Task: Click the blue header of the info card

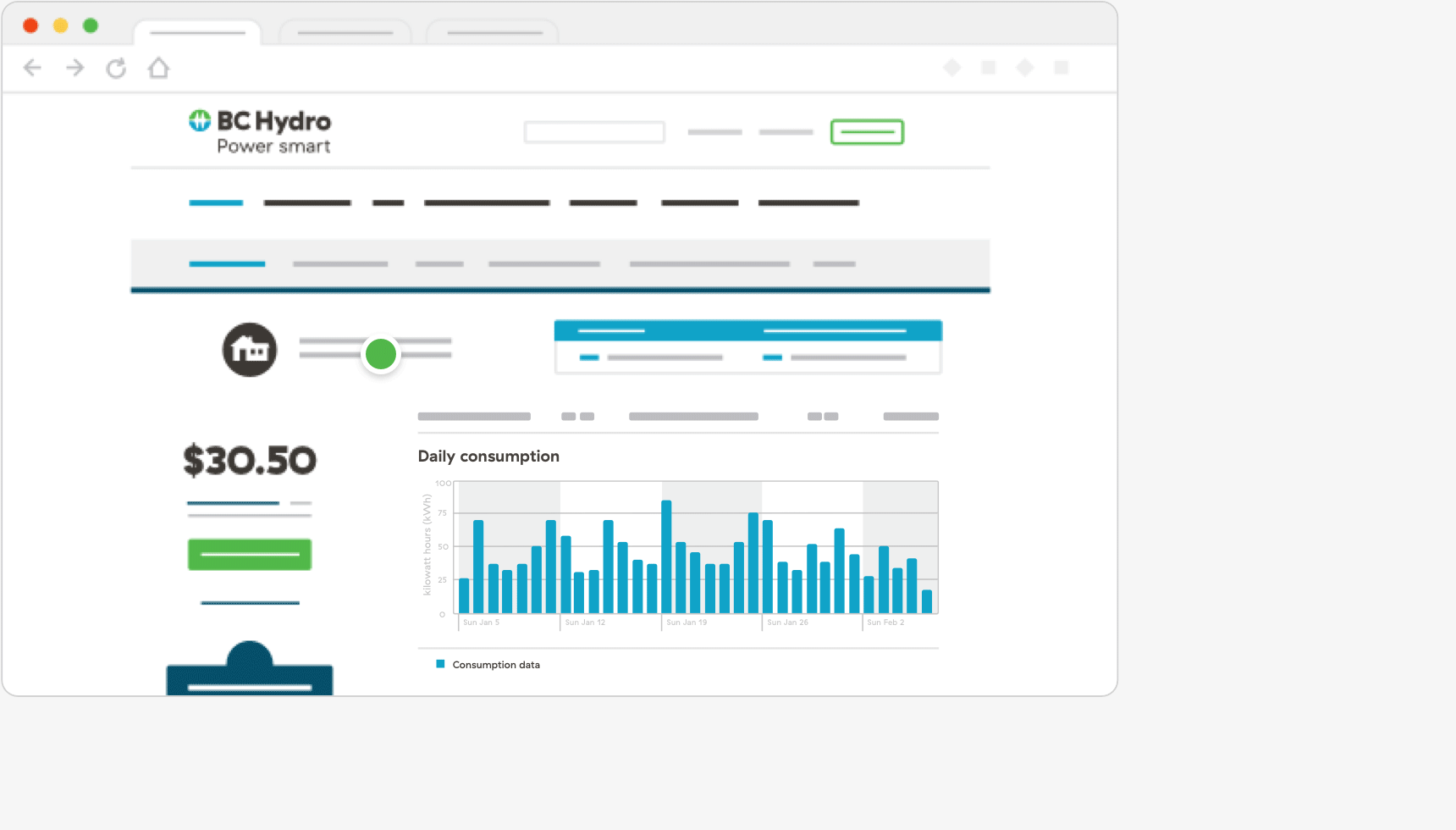Action: [748, 330]
